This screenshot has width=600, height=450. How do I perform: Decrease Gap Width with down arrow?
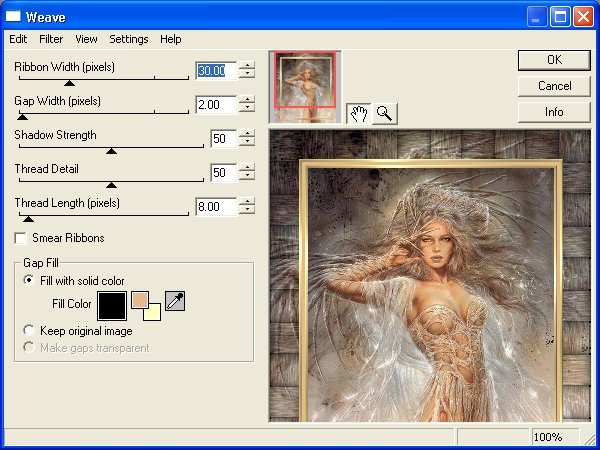[247, 108]
